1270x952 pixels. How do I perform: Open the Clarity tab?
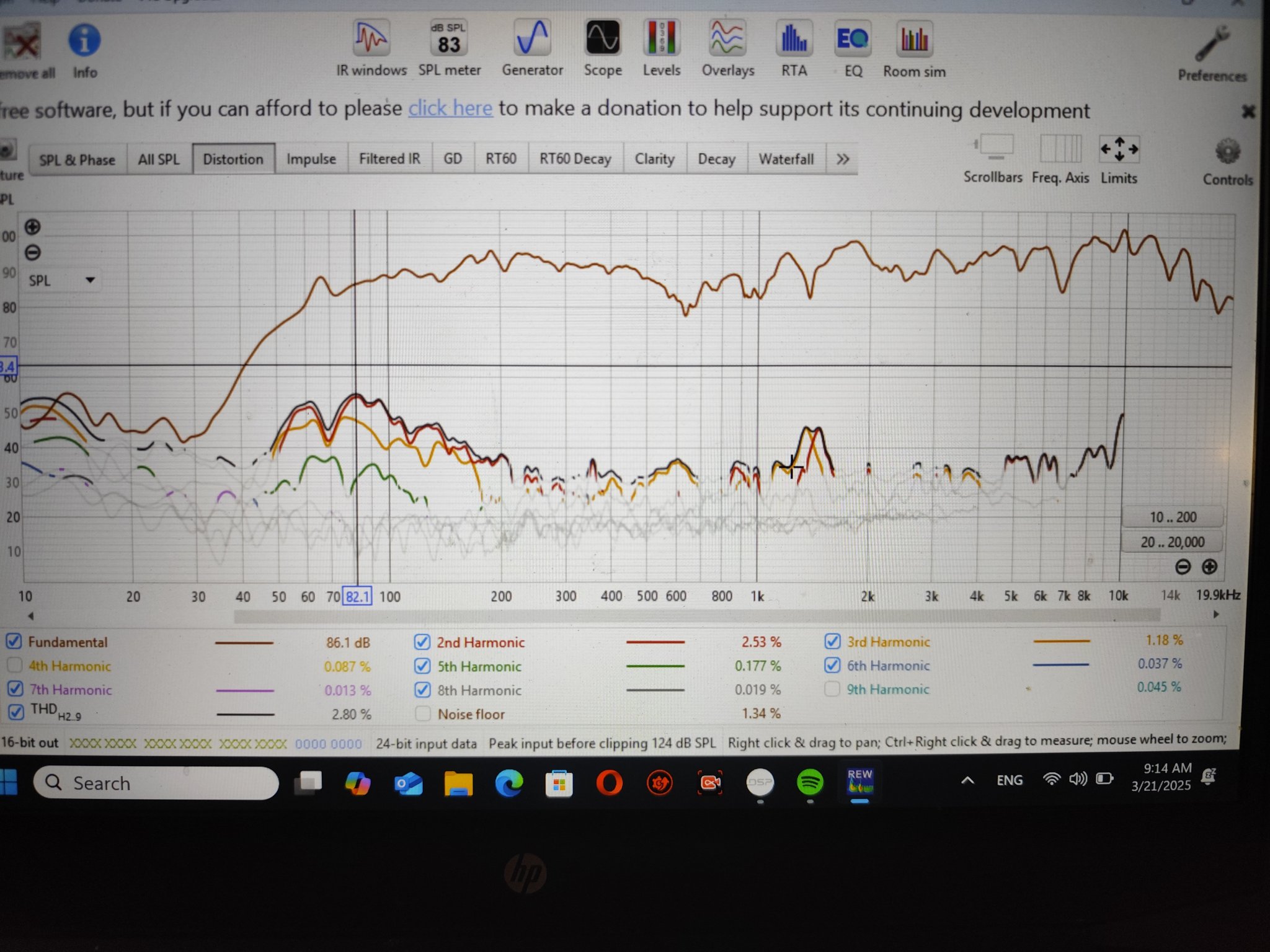coord(655,159)
